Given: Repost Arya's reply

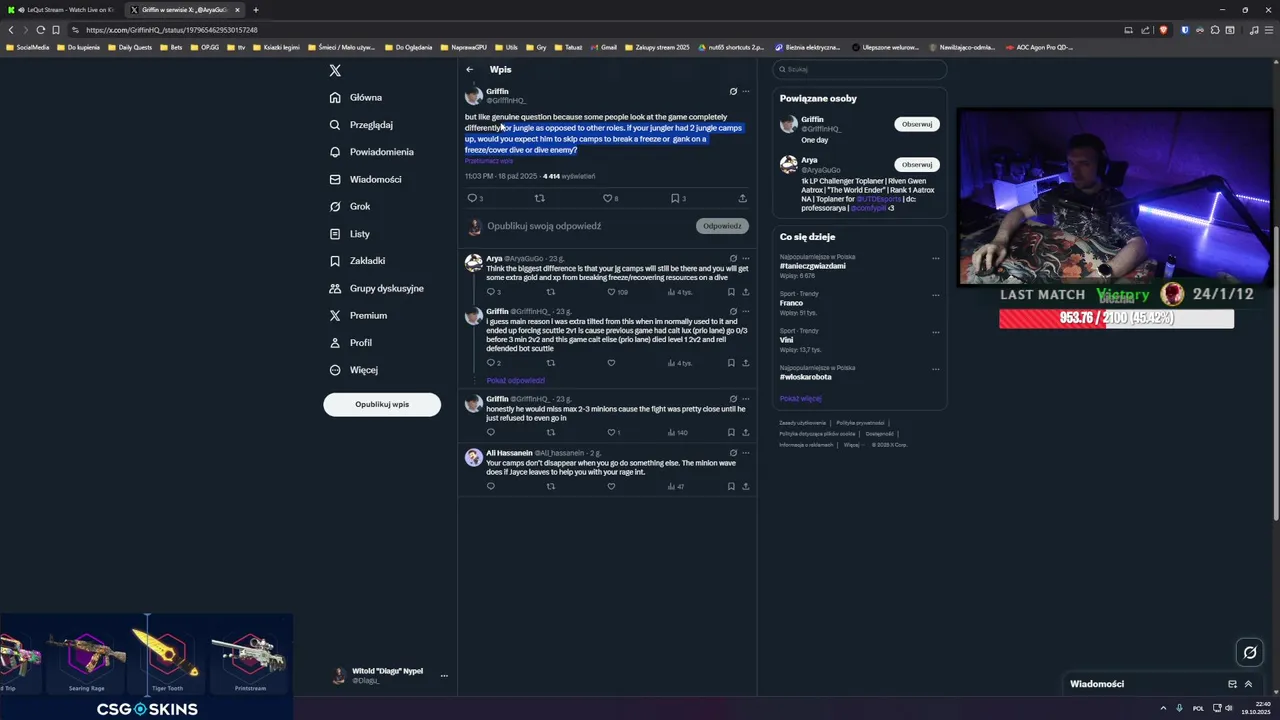Looking at the screenshot, I should [550, 292].
